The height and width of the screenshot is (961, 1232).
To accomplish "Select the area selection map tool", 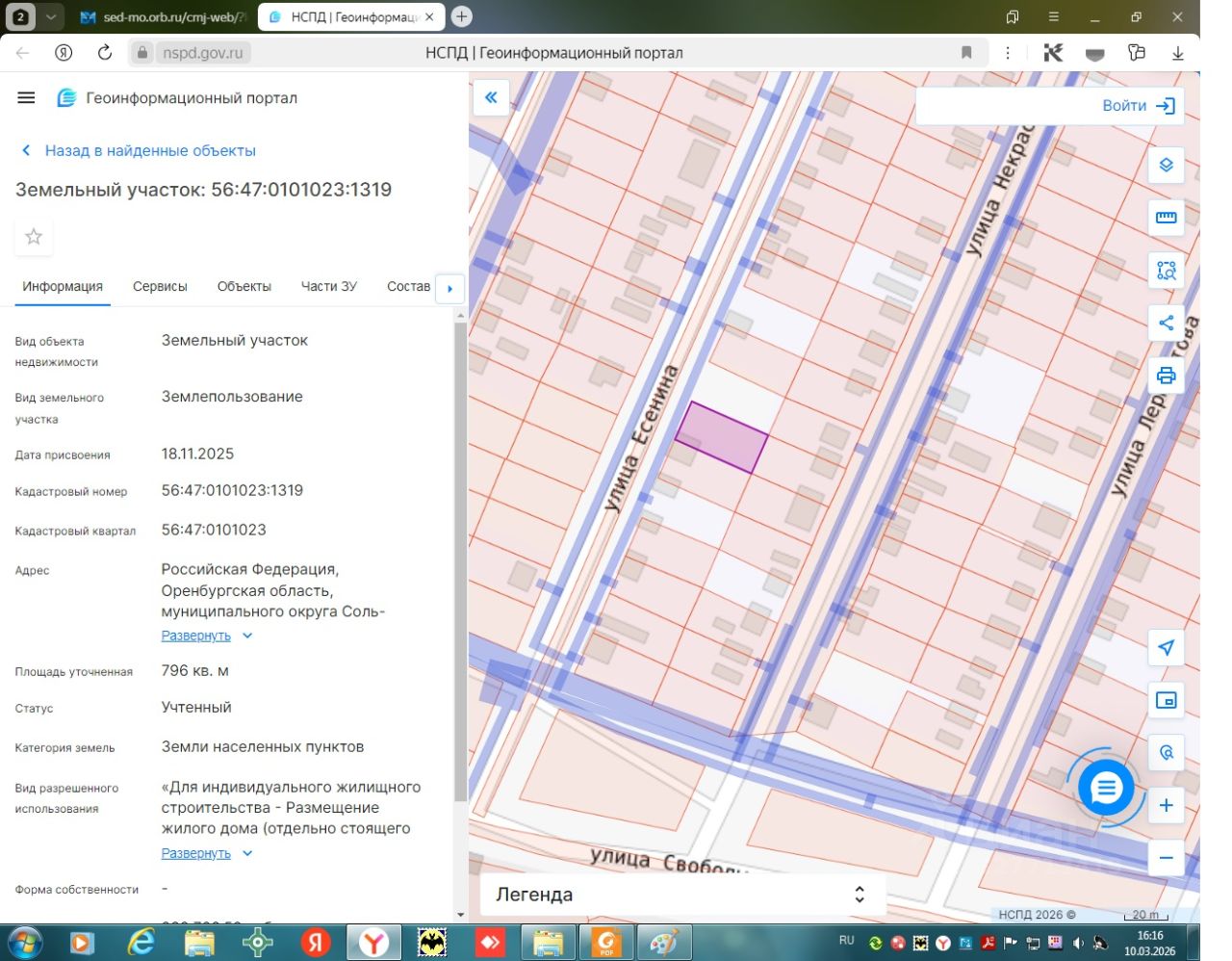I will click(x=1166, y=270).
